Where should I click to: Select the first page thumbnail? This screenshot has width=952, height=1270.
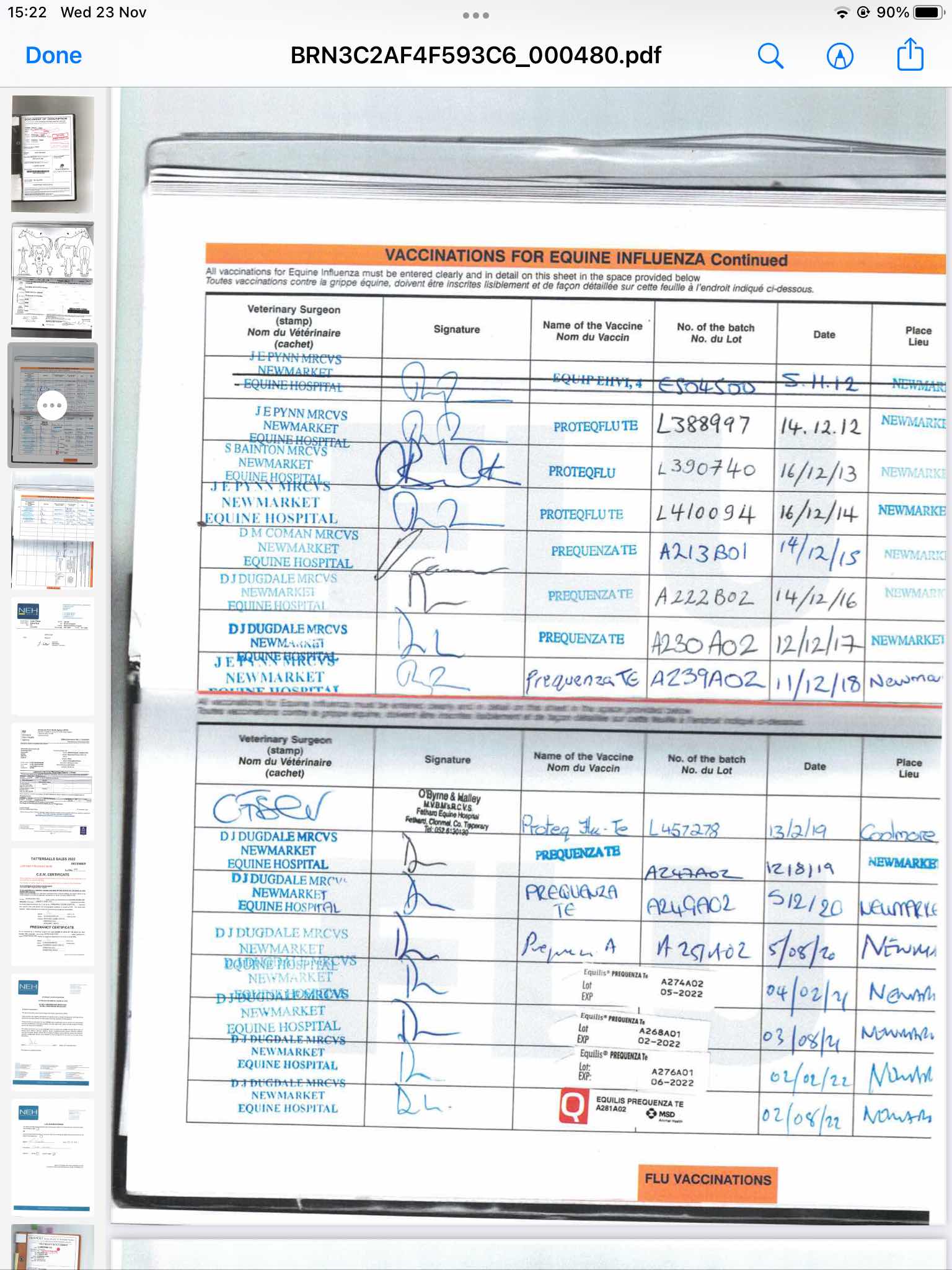tap(53, 154)
